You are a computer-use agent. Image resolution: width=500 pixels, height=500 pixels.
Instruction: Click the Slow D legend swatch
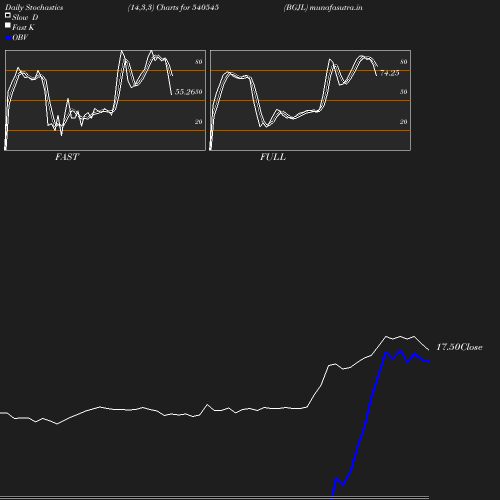pyautogui.click(x=8, y=15)
